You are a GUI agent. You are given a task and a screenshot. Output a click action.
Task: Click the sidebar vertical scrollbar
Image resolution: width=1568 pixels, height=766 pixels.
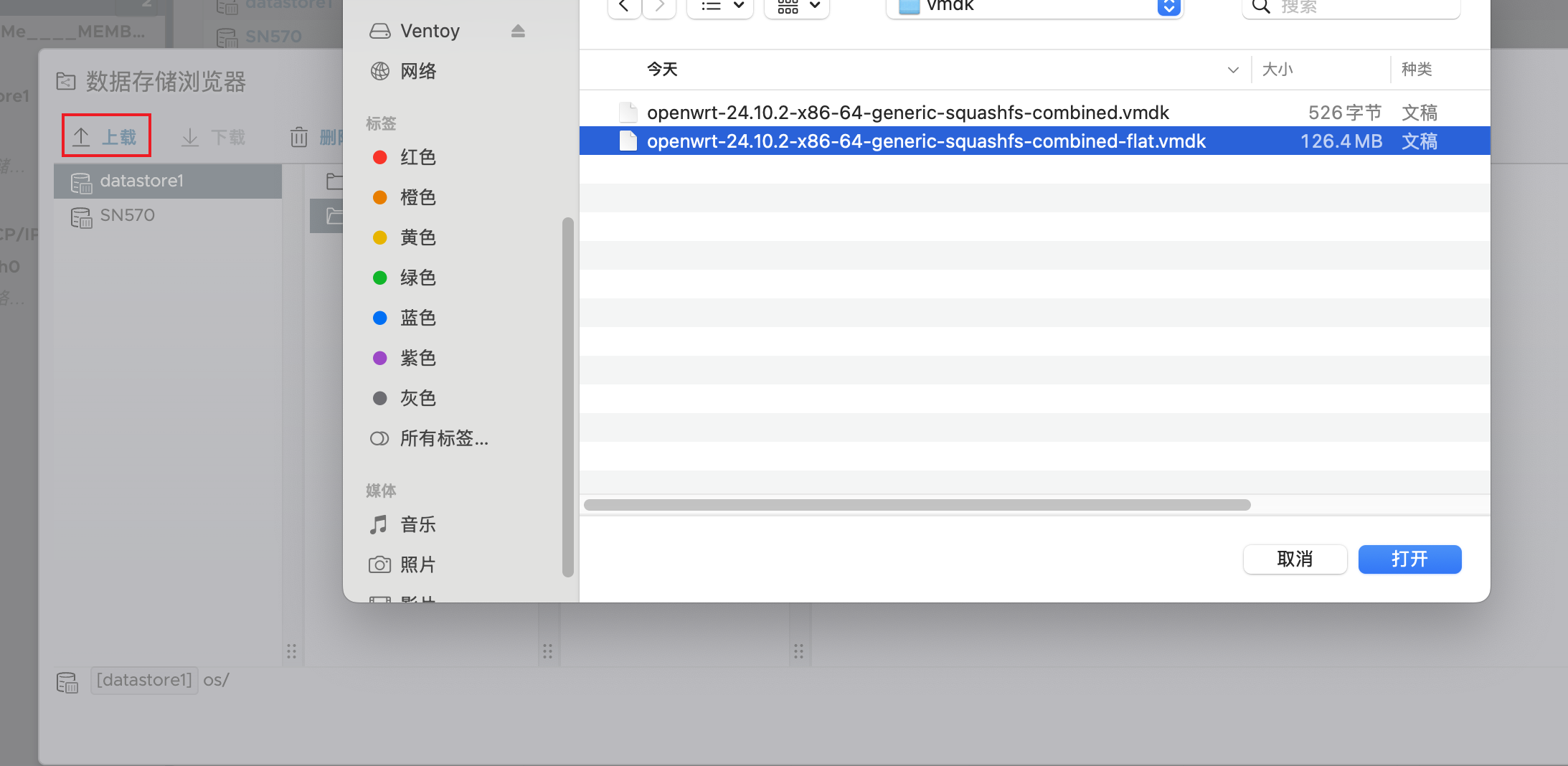click(x=568, y=397)
